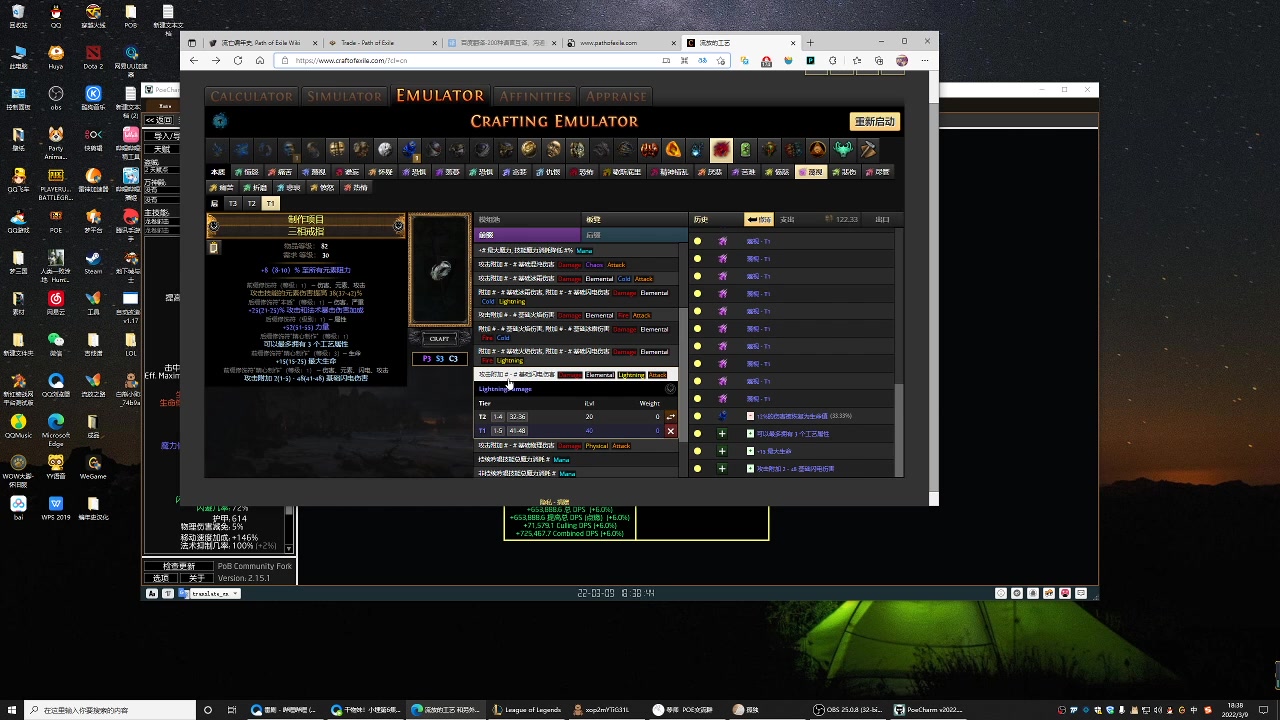Screen dimensions: 1280x720
Task: Switch to Trade - Path of Exile browser tab
Action: point(380,43)
